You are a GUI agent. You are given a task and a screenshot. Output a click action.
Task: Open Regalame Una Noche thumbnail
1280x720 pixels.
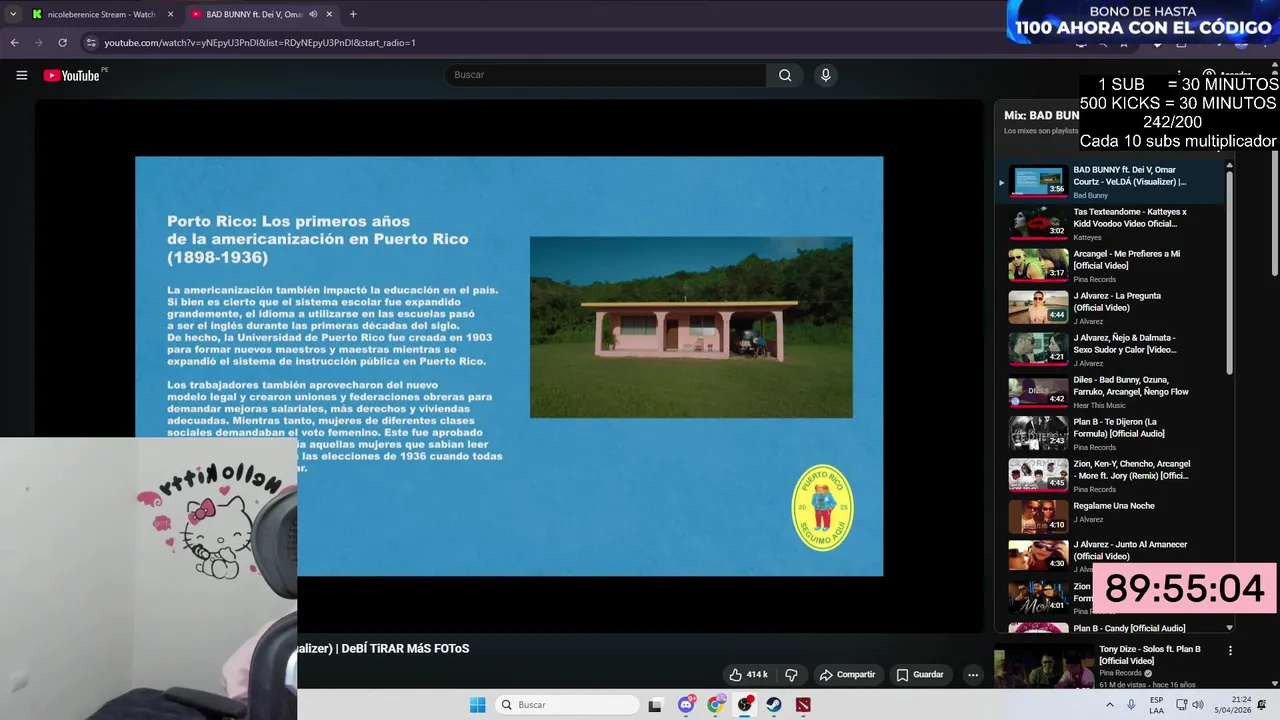click(x=1038, y=517)
